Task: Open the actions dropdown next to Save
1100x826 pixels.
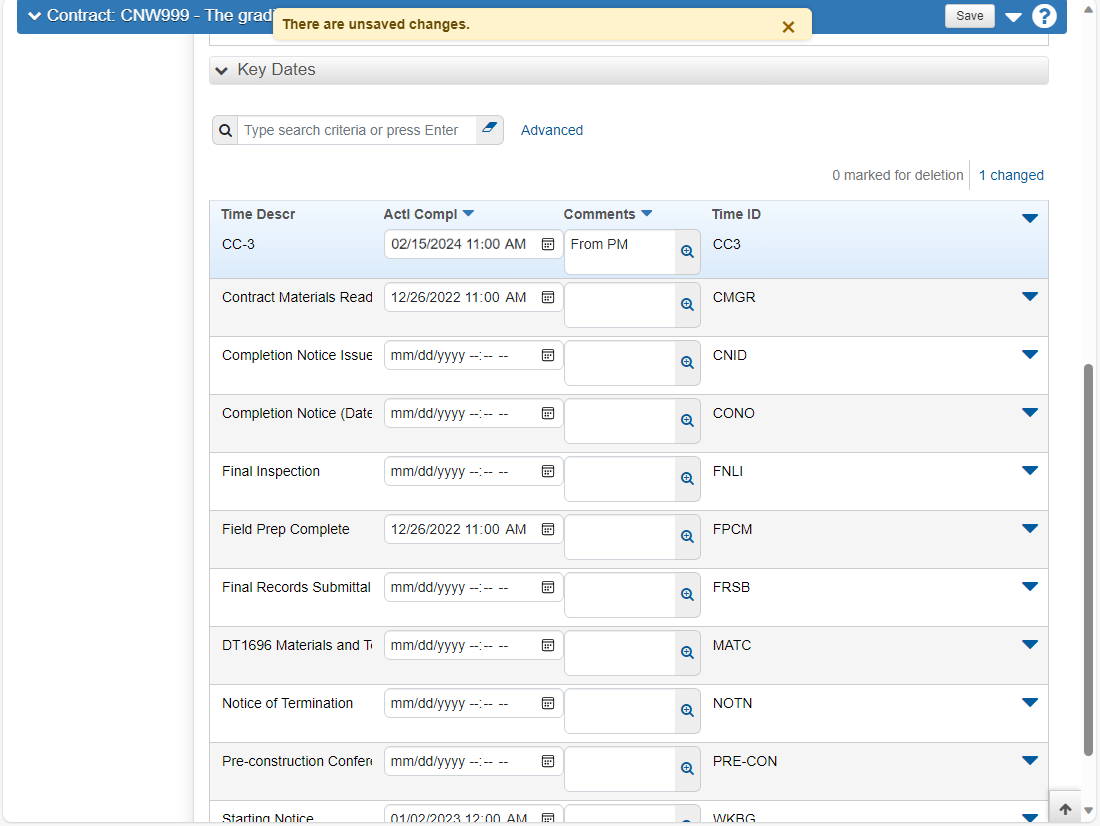Action: [1013, 17]
